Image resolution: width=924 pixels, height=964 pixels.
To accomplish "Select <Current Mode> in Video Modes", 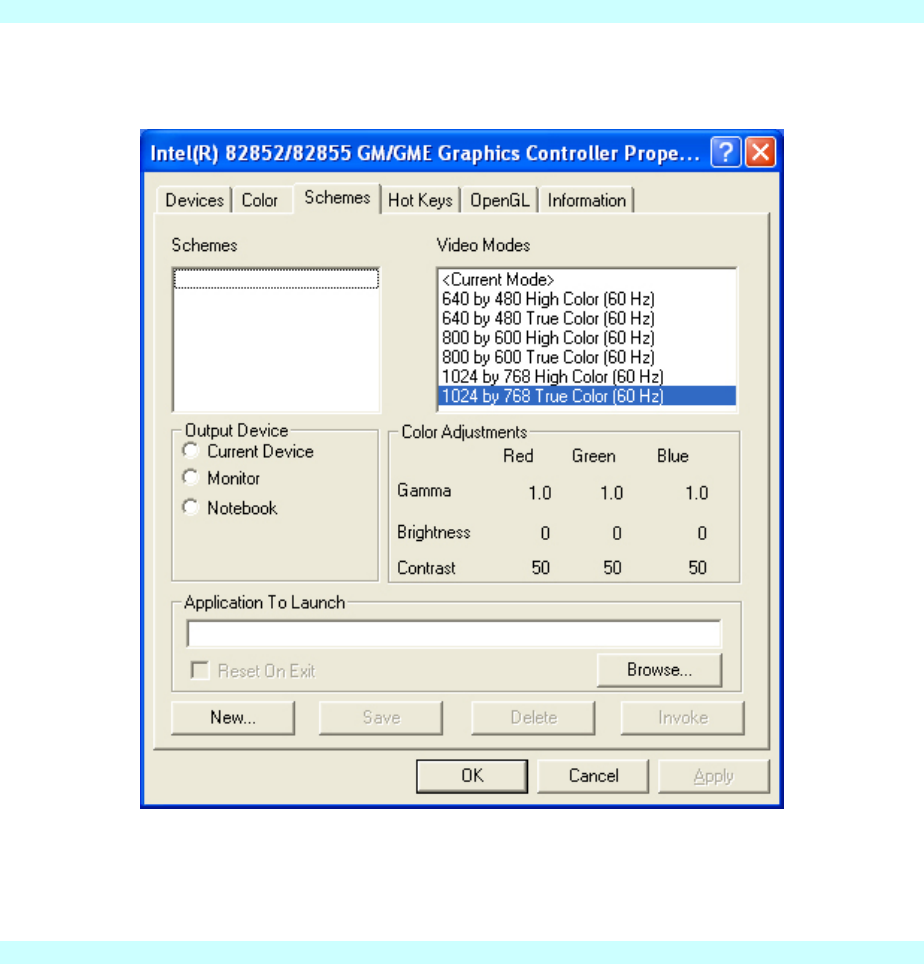I will click(587, 280).
